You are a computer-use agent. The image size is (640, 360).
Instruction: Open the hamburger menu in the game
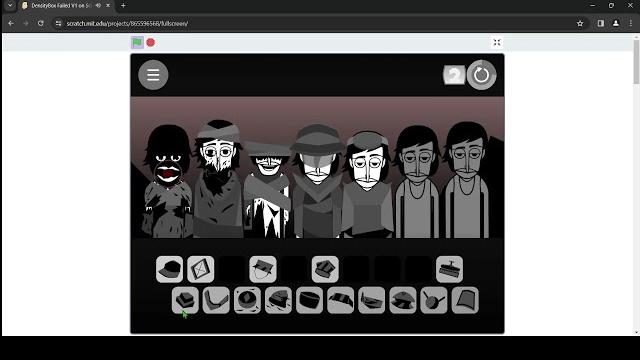(153, 75)
